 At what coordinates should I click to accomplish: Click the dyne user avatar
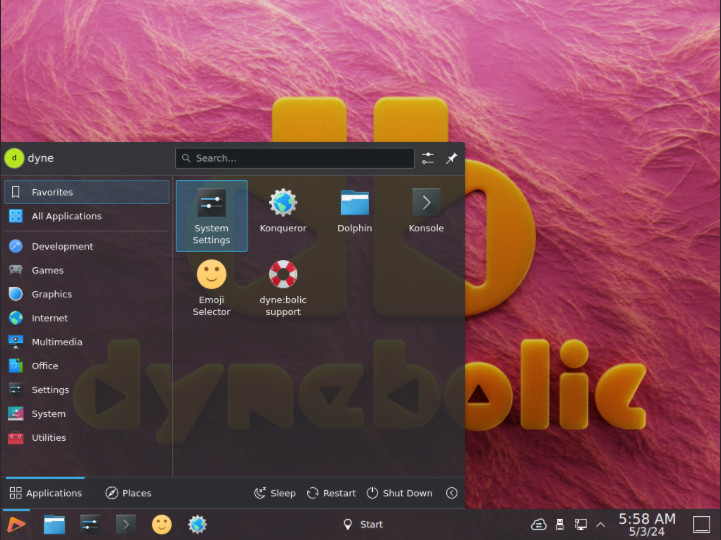(14, 158)
